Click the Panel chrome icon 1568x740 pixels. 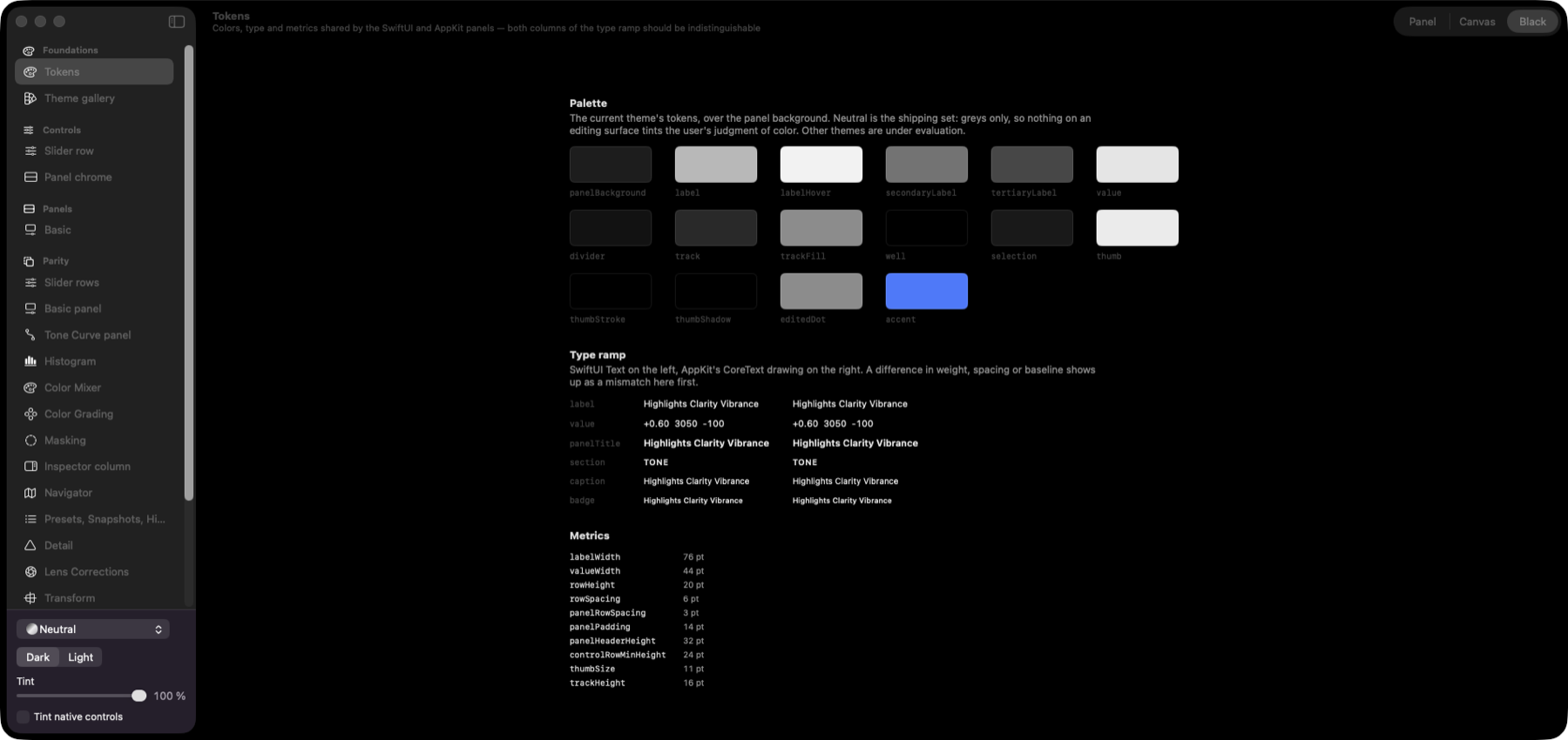[x=30, y=177]
